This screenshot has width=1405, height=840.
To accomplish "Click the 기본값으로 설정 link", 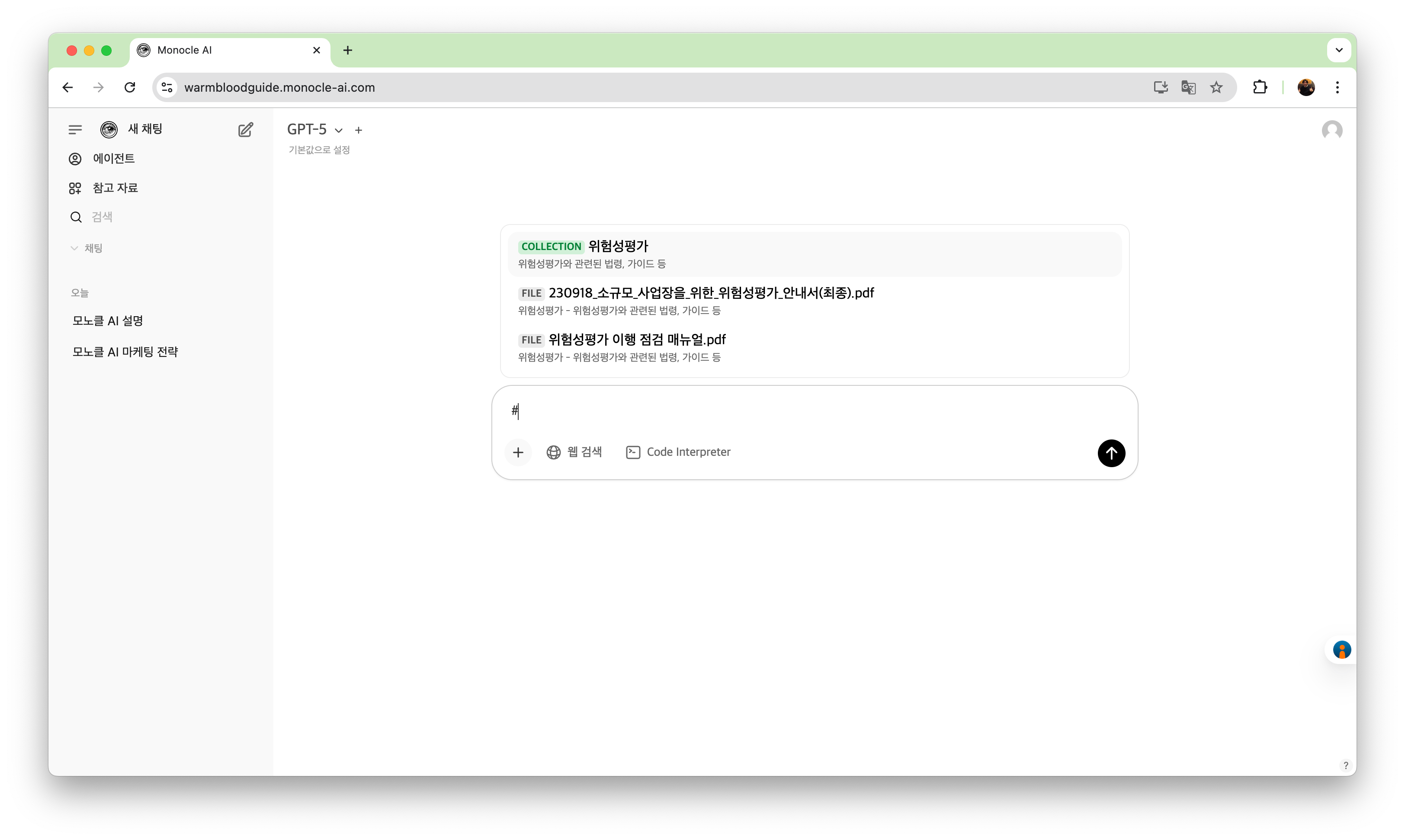I will click(319, 150).
